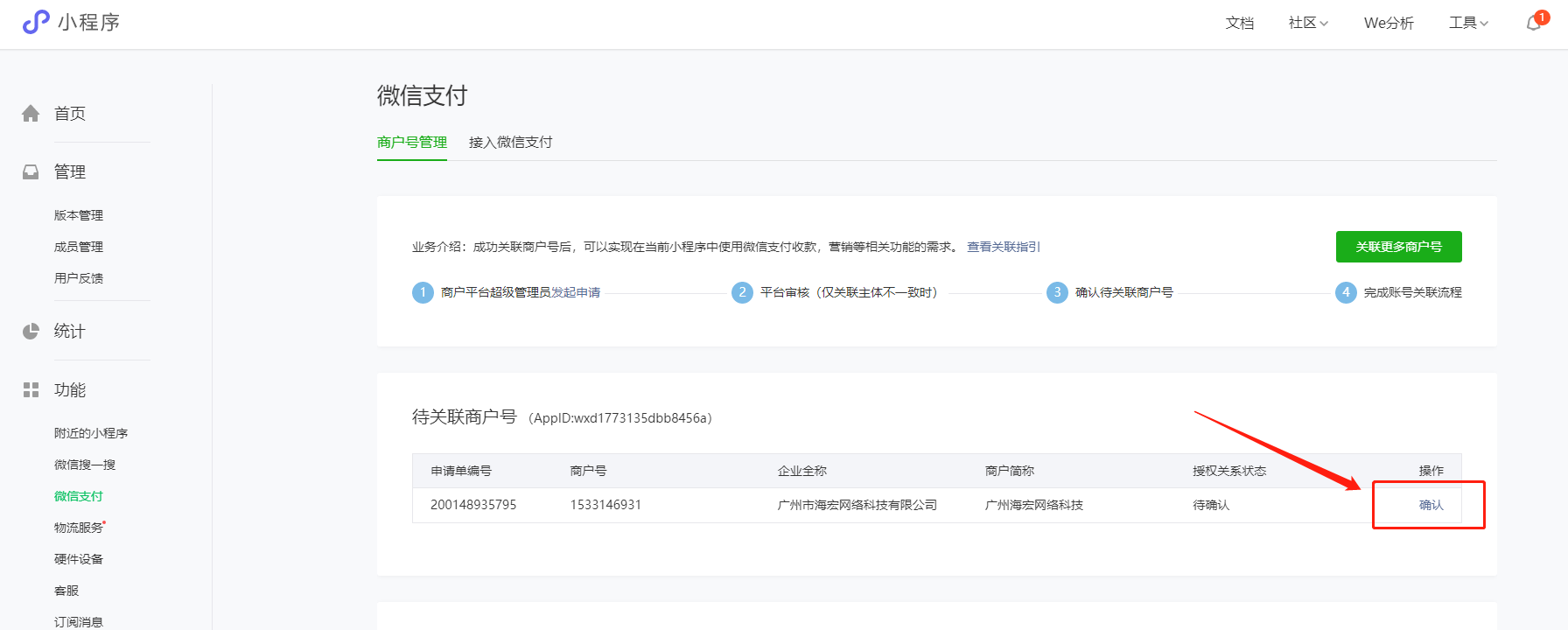The width and height of the screenshot is (1568, 630).
Task: Click 确认待关联商户号 step label
Action: point(1124,292)
